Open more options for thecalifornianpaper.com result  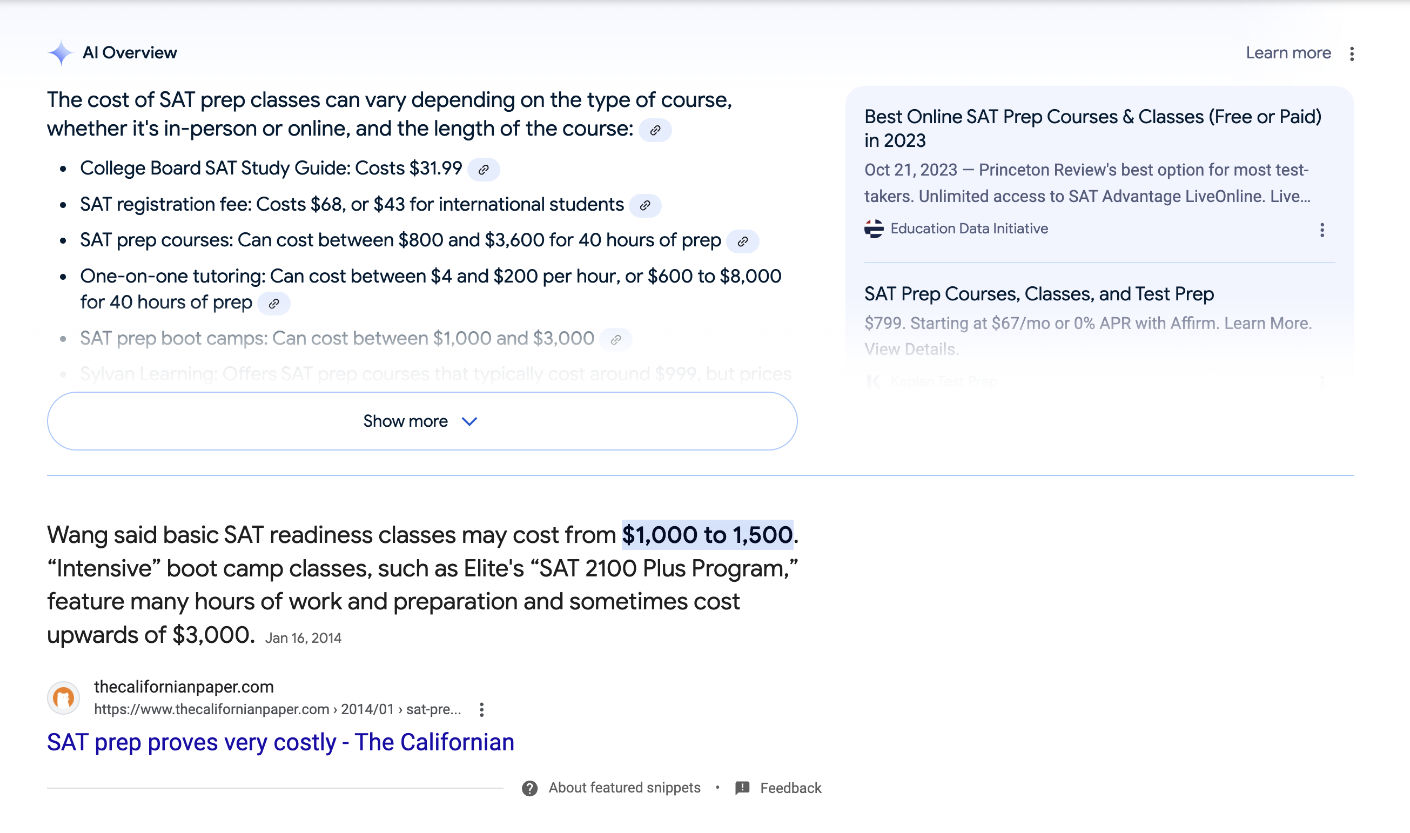pos(481,710)
